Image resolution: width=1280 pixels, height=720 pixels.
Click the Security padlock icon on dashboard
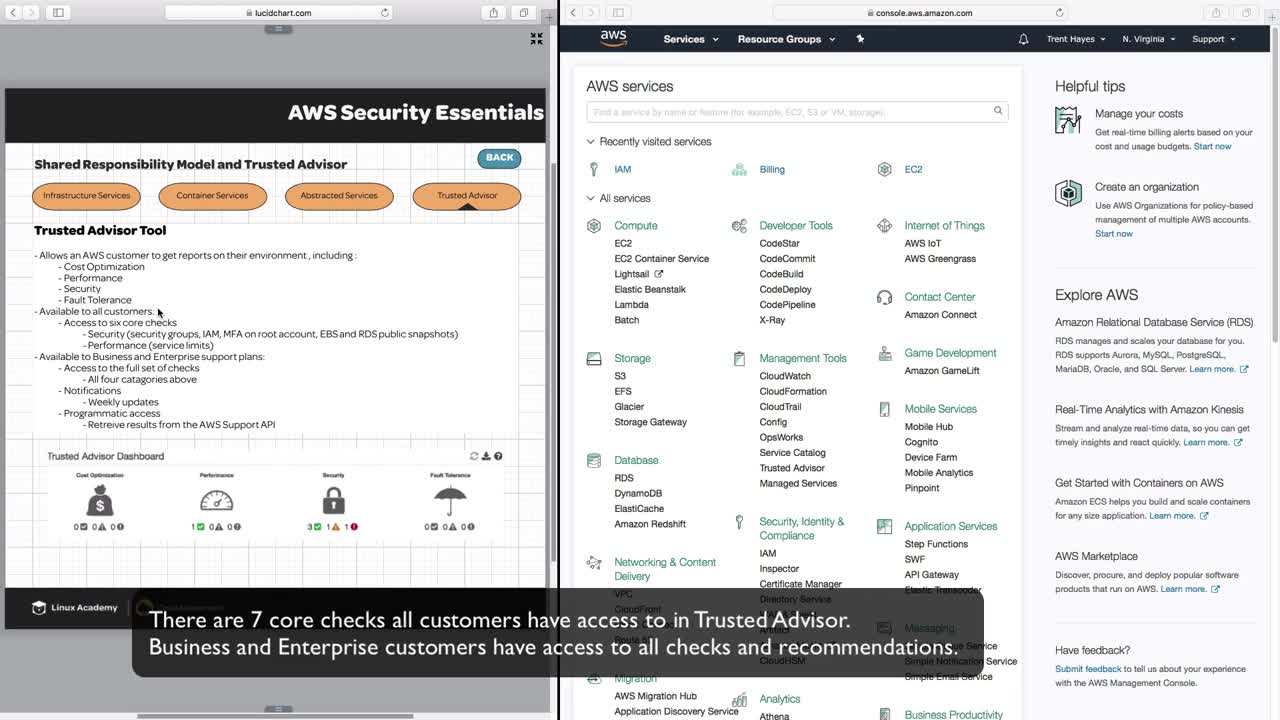[x=333, y=499]
